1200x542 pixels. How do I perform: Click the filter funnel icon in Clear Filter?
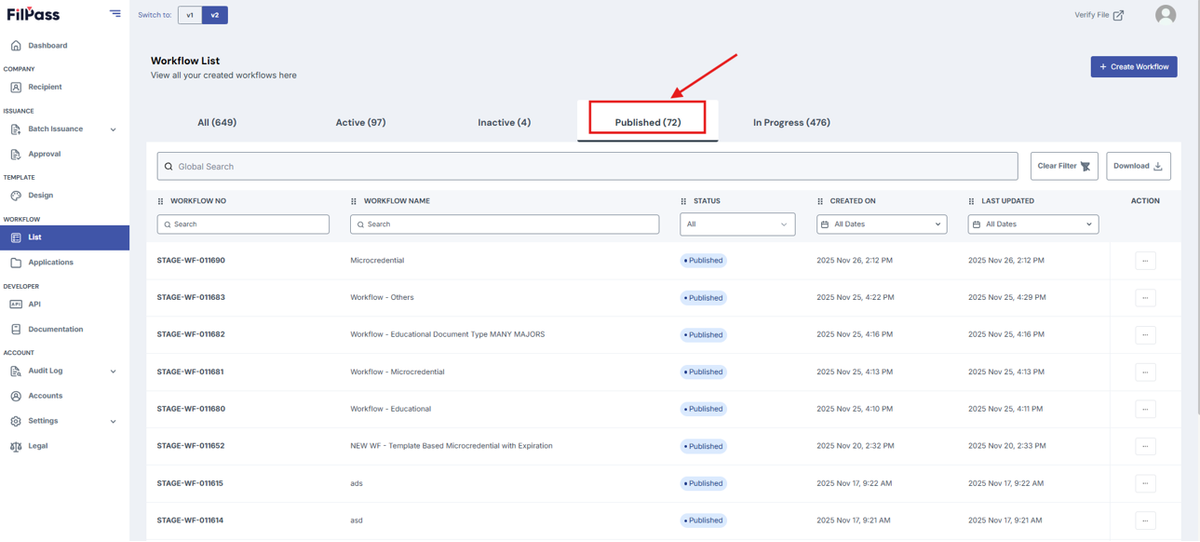click(x=1085, y=167)
